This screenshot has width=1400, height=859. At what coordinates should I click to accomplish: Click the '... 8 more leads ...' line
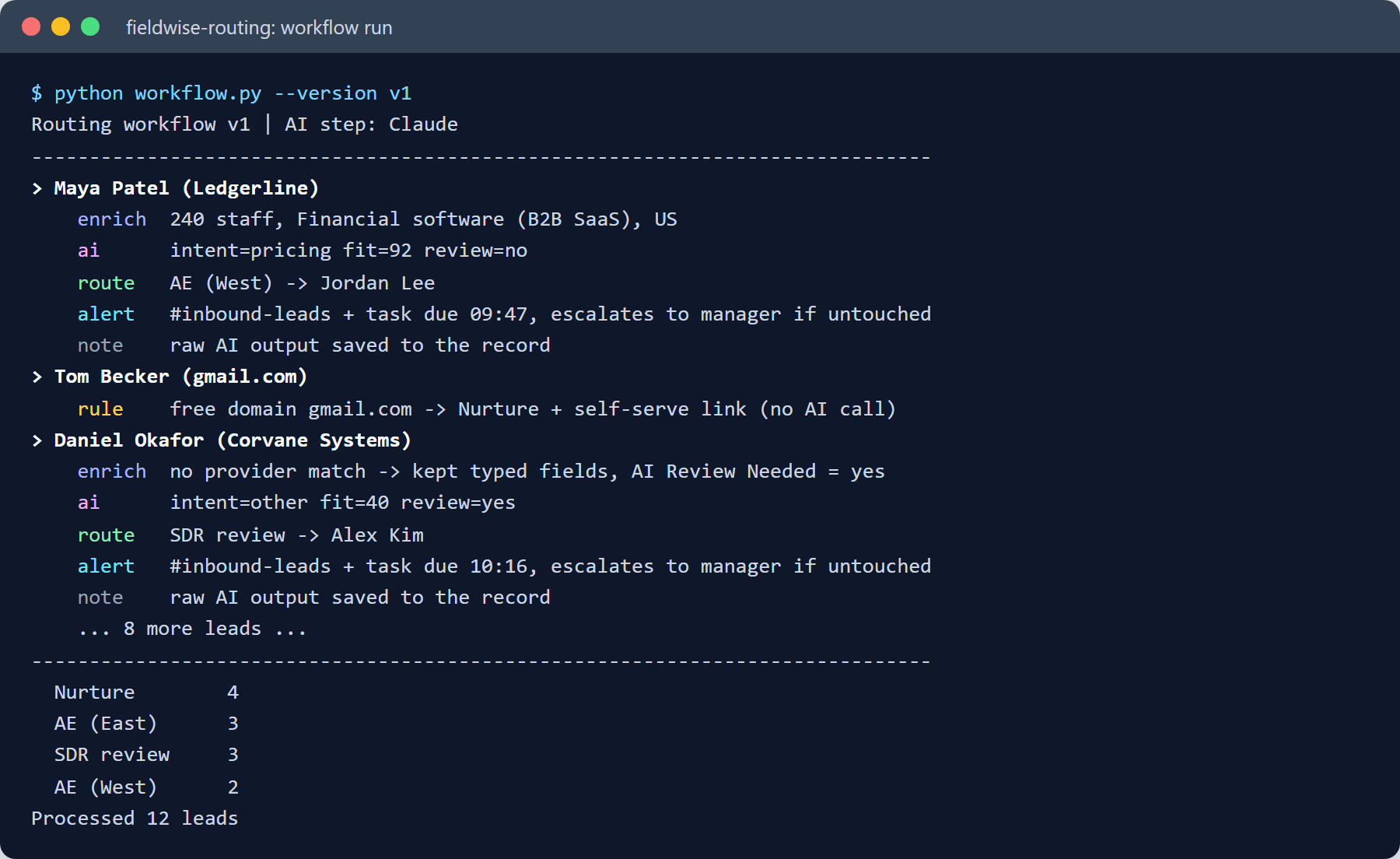coord(192,629)
